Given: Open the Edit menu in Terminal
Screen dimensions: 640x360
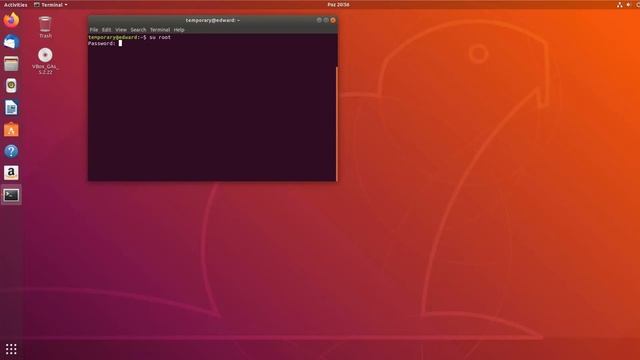Looking at the screenshot, I should (106, 30).
